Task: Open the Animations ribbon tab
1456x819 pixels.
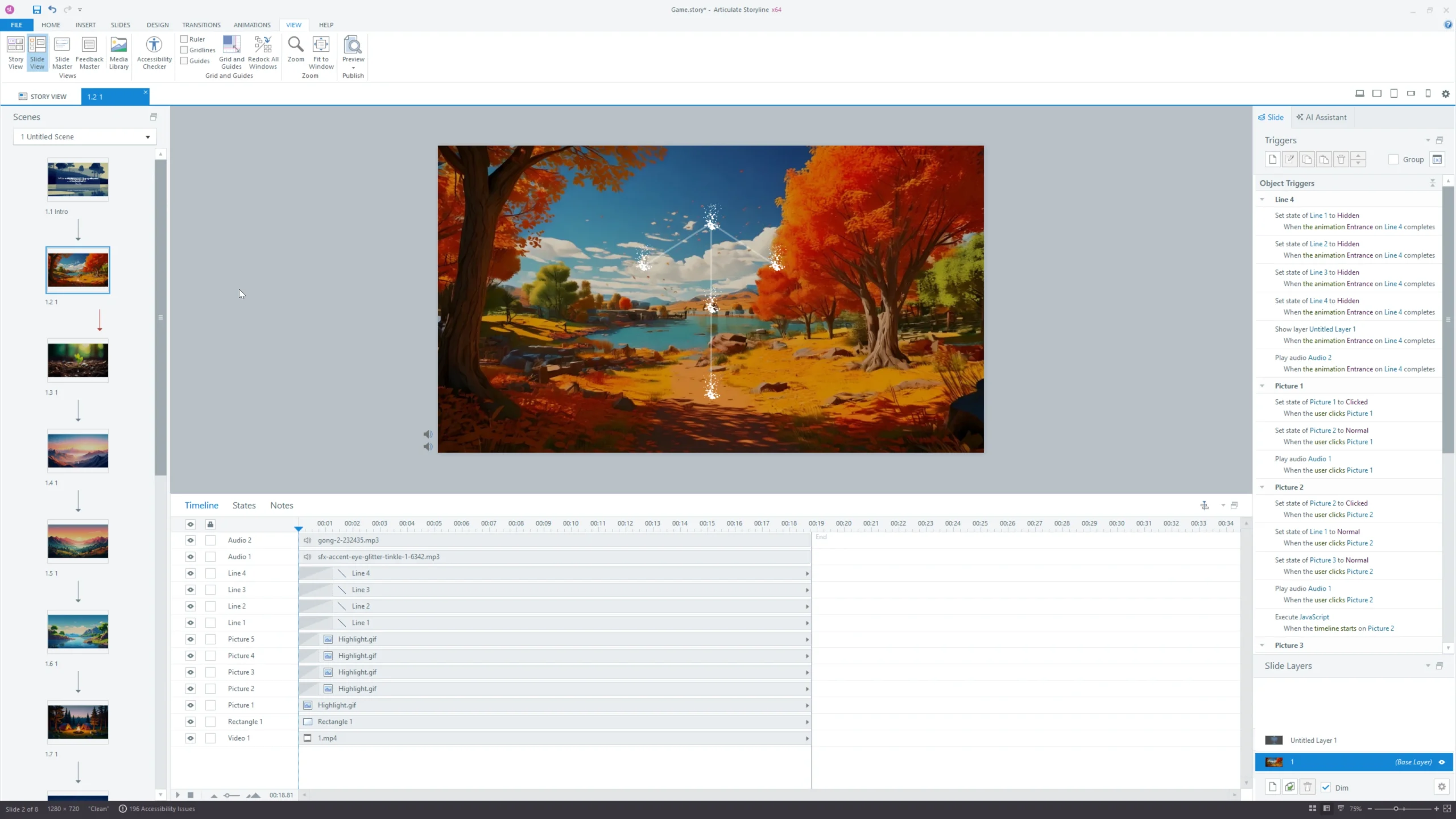Action: 252,25
